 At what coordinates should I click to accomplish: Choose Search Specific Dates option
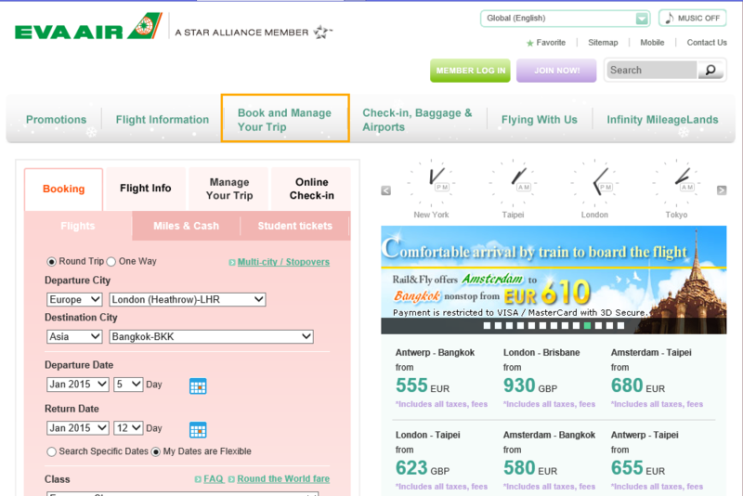coord(52,451)
